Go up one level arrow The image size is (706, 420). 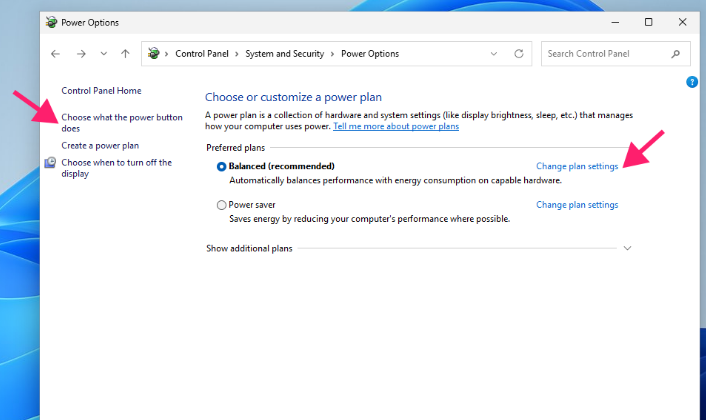[x=125, y=54]
